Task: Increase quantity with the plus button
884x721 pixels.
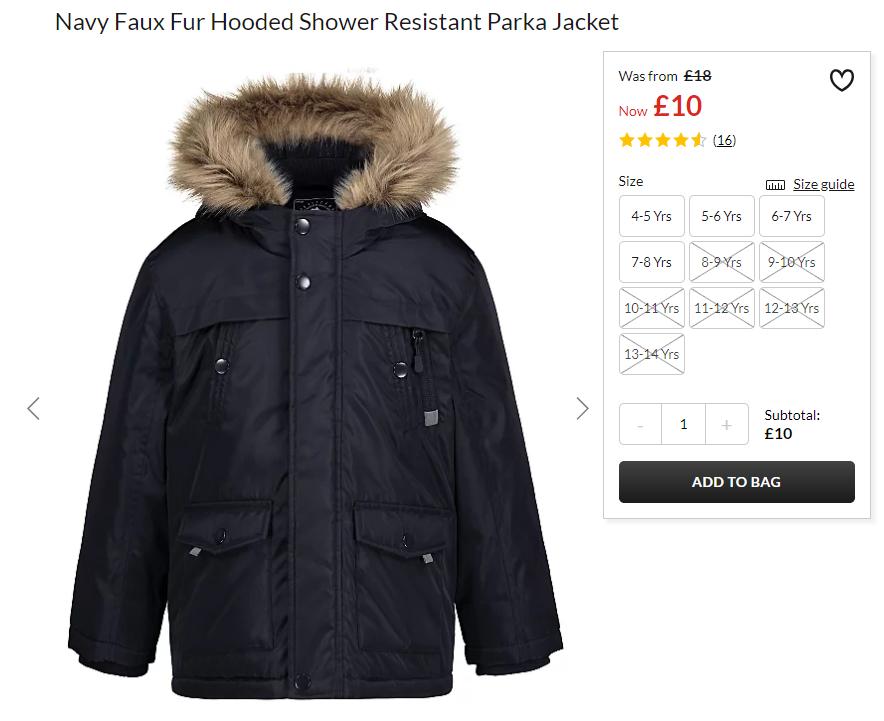Action: pos(727,424)
